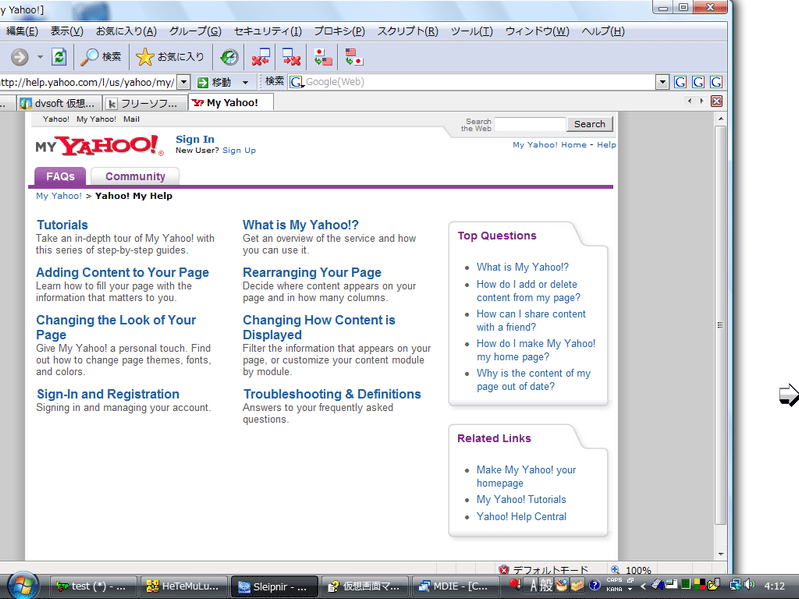Image resolution: width=799 pixels, height=599 pixels.
Task: Open Adding Content to Your Page
Action: [x=122, y=273]
